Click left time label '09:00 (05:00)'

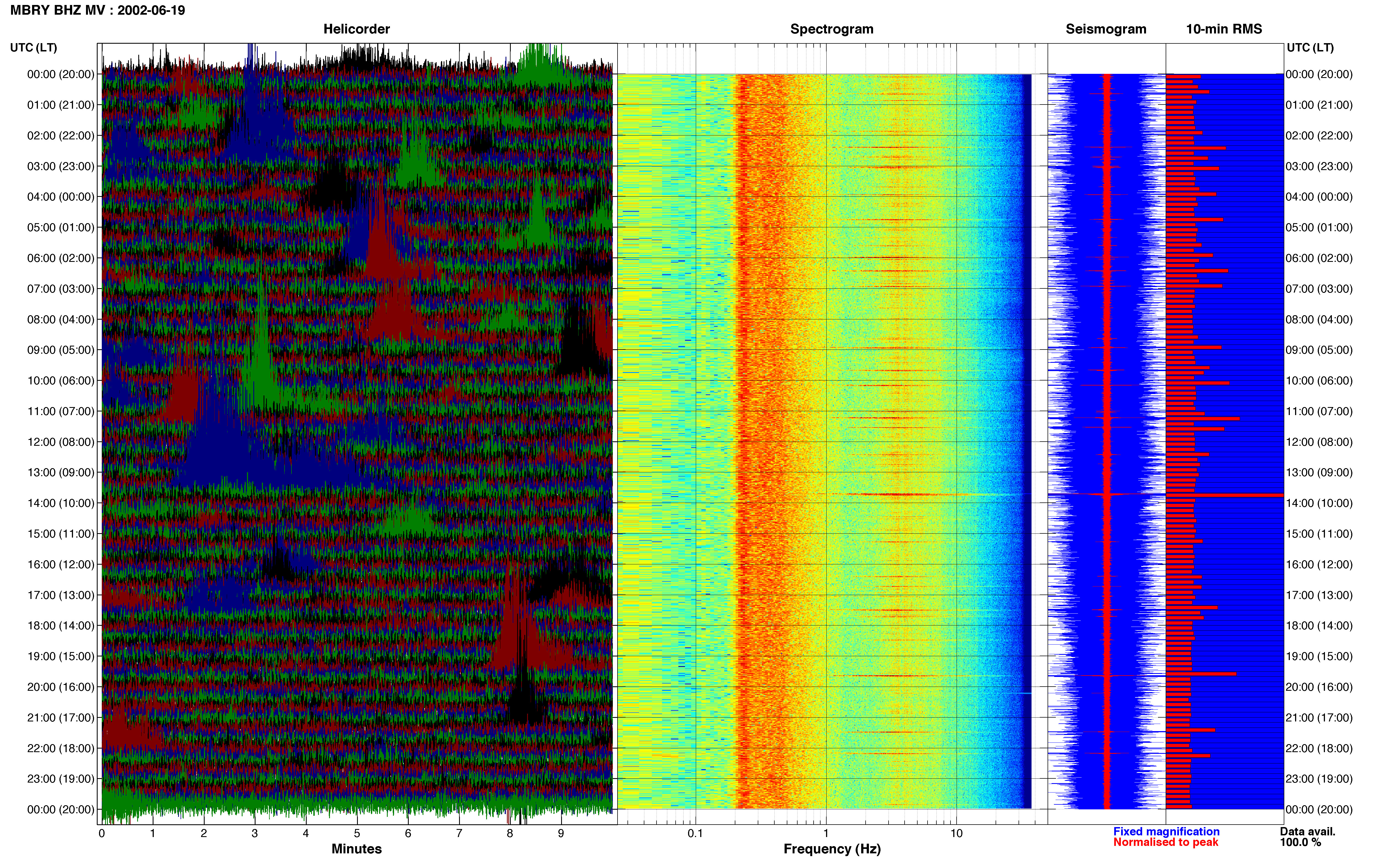pos(61,350)
